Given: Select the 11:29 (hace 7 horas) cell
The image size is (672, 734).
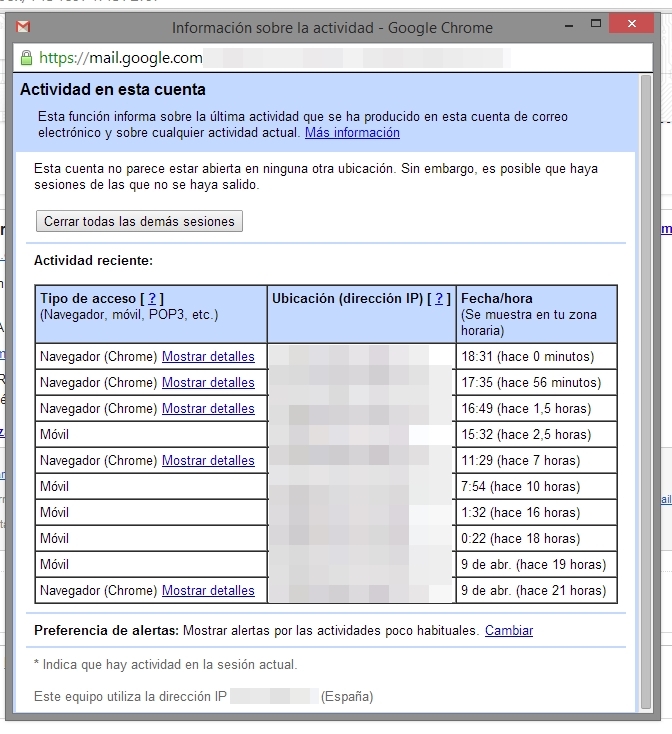Looking at the screenshot, I should coord(536,461).
